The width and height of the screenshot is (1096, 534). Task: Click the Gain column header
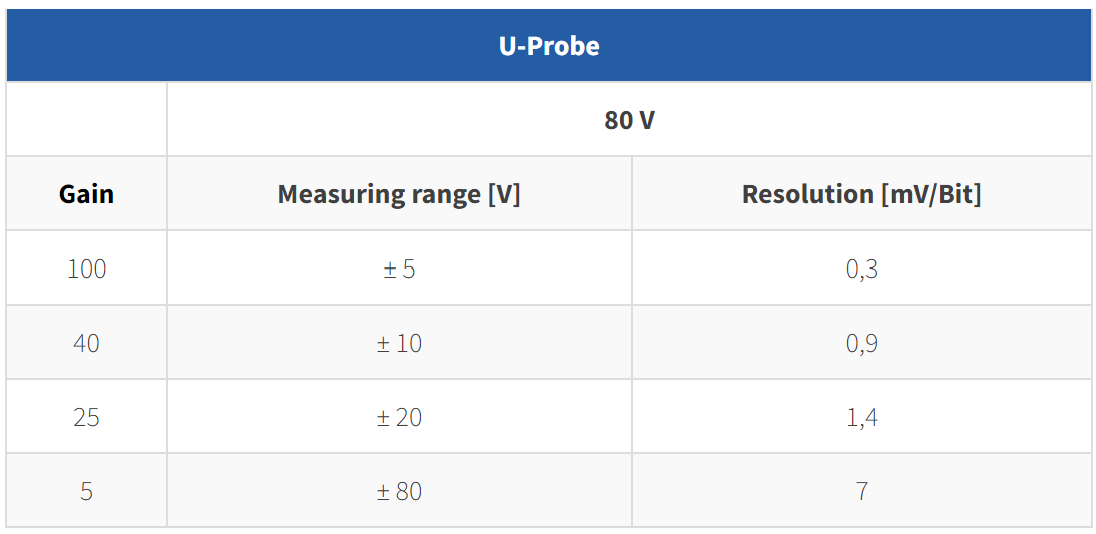(x=86, y=194)
